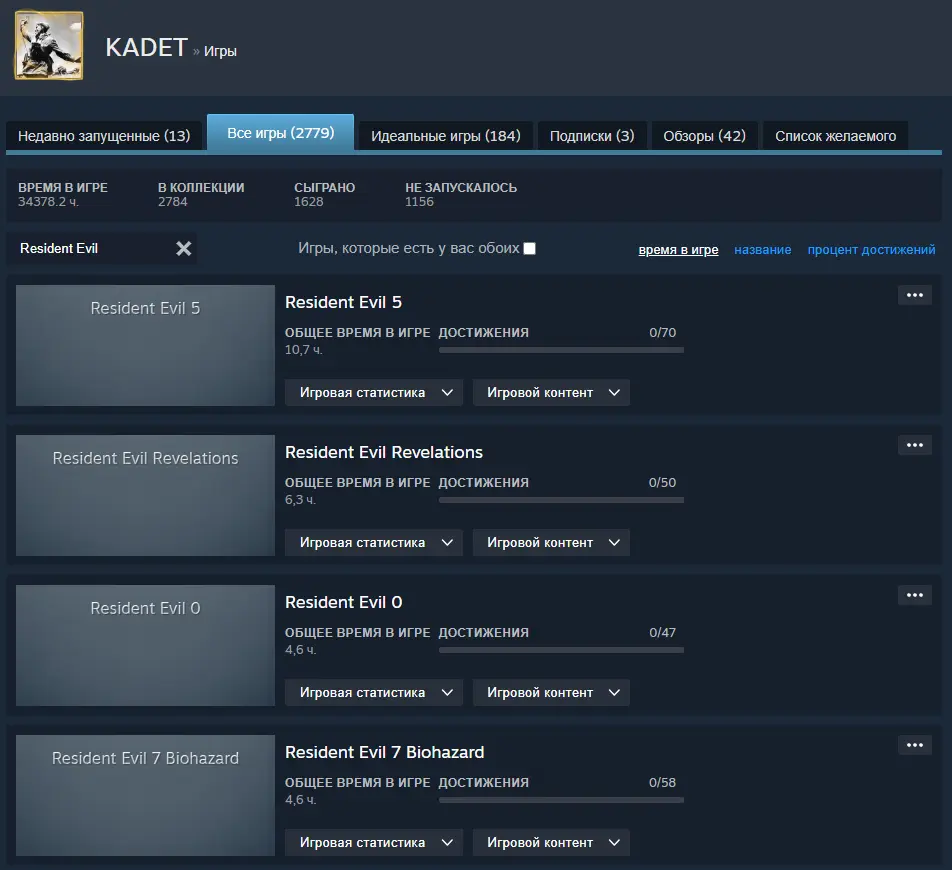Image resolution: width=952 pixels, height=870 pixels.
Task: Select the 0/50 achievements count
Action: [662, 483]
